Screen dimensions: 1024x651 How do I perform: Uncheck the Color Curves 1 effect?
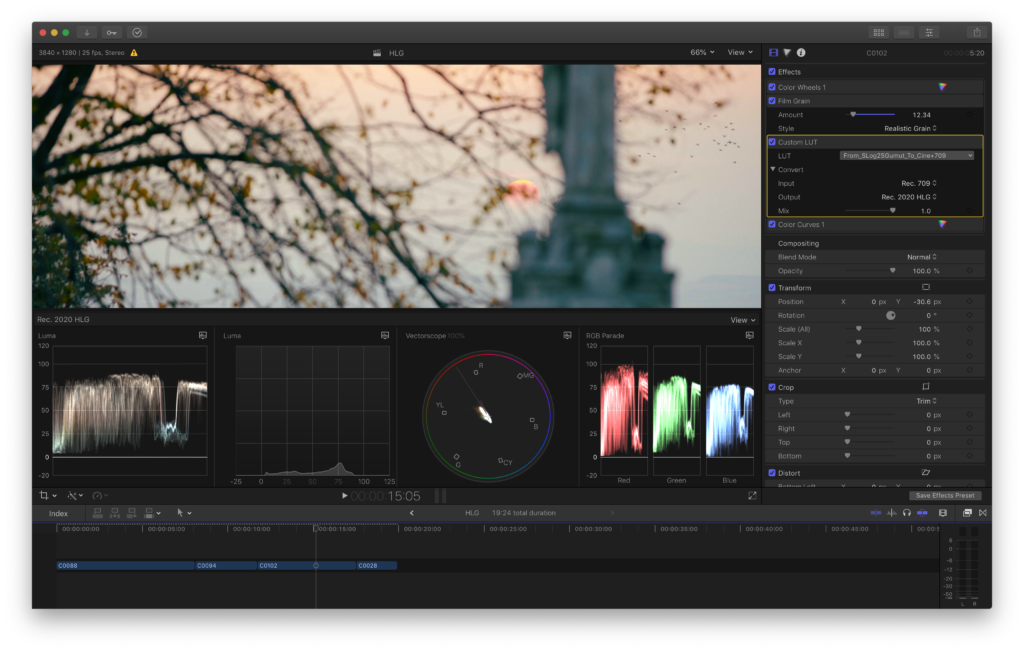point(772,224)
